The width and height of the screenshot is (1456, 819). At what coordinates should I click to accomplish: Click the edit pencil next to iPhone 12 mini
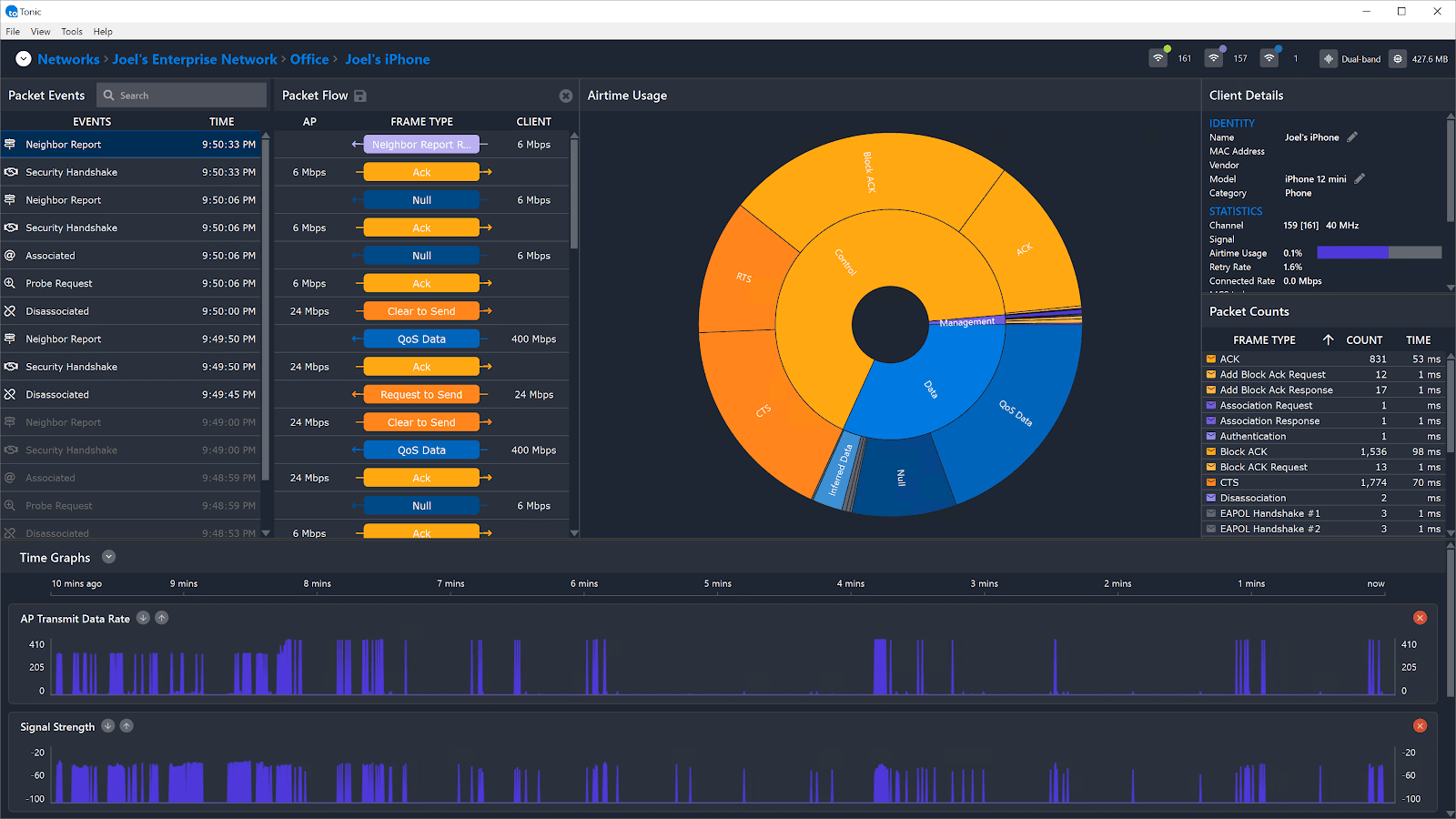click(1360, 178)
